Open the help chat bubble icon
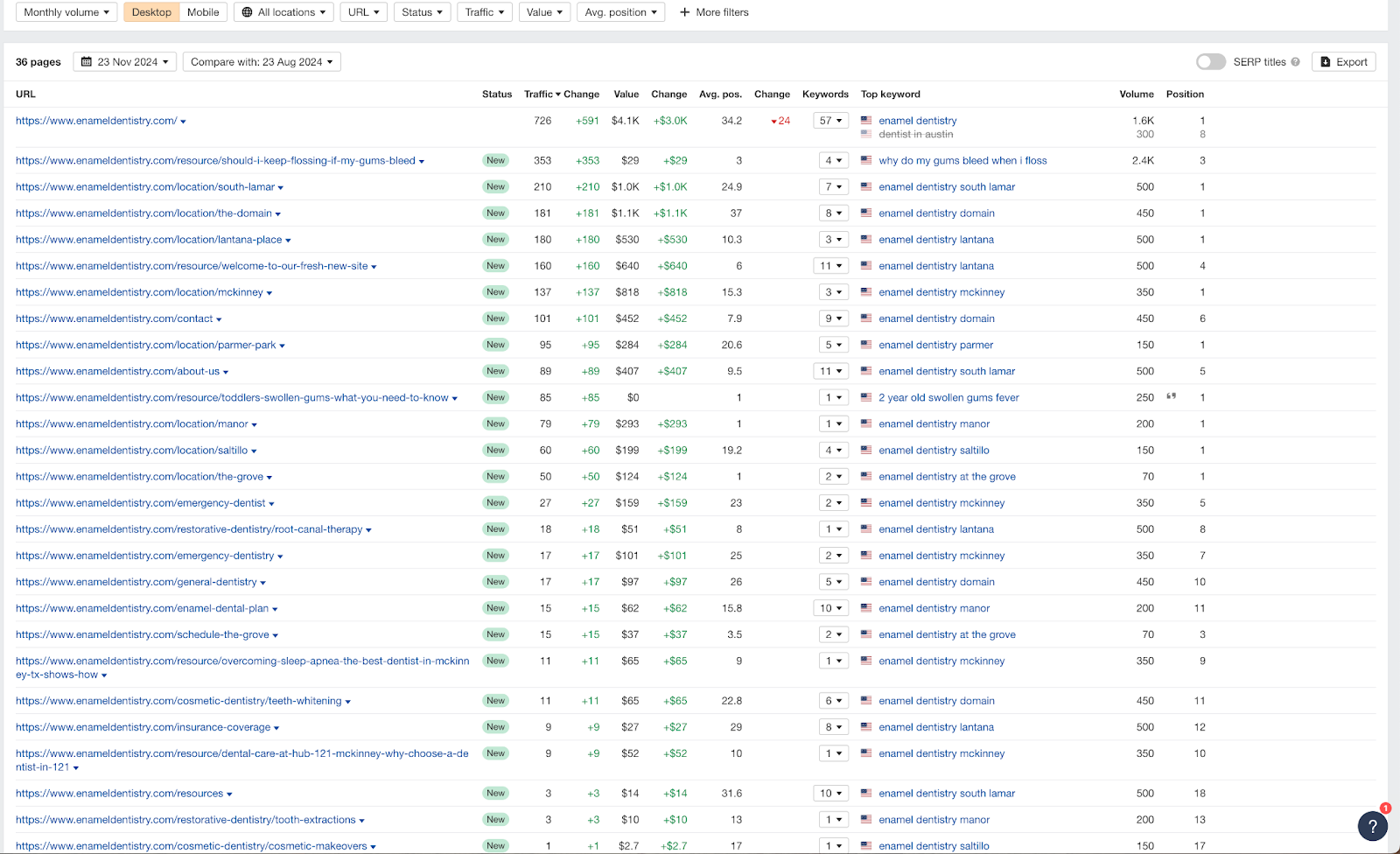 point(1372,825)
